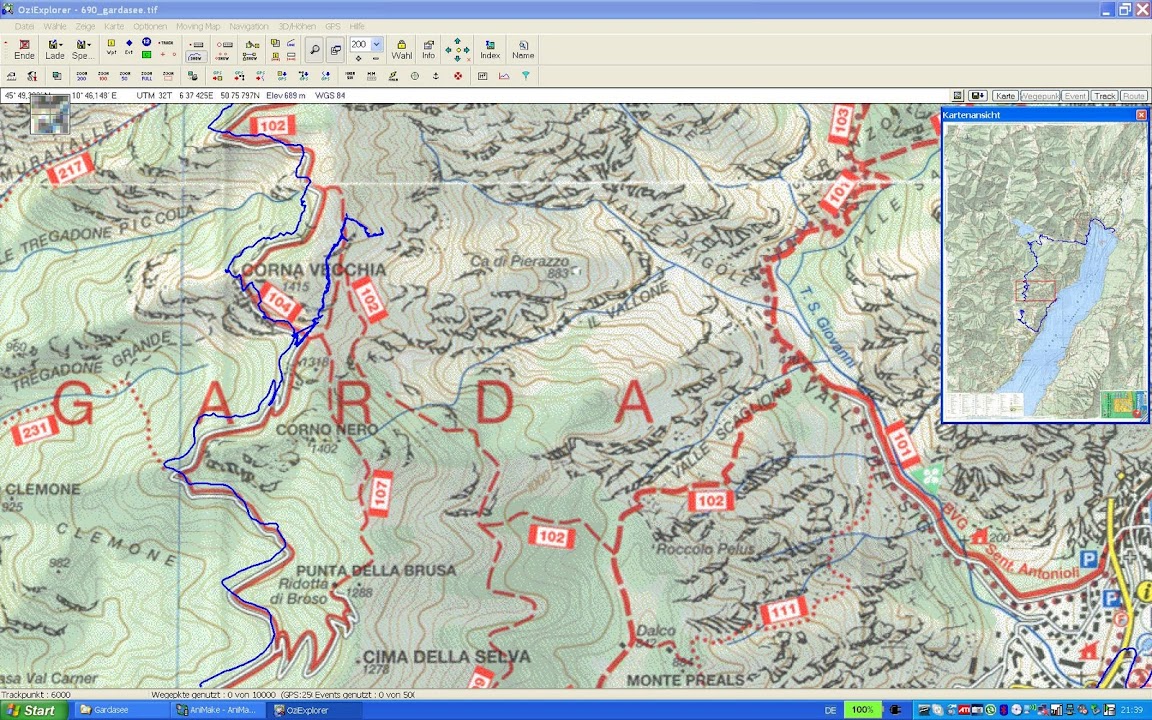1152x720 pixels.
Task: Expand the zoom level 200 combo box
Action: [377, 44]
